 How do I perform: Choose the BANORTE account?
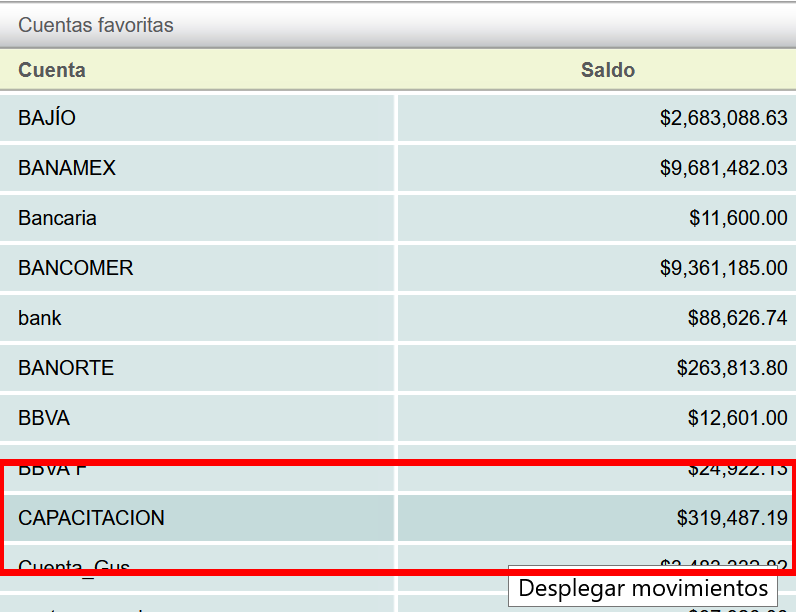[x=66, y=368]
